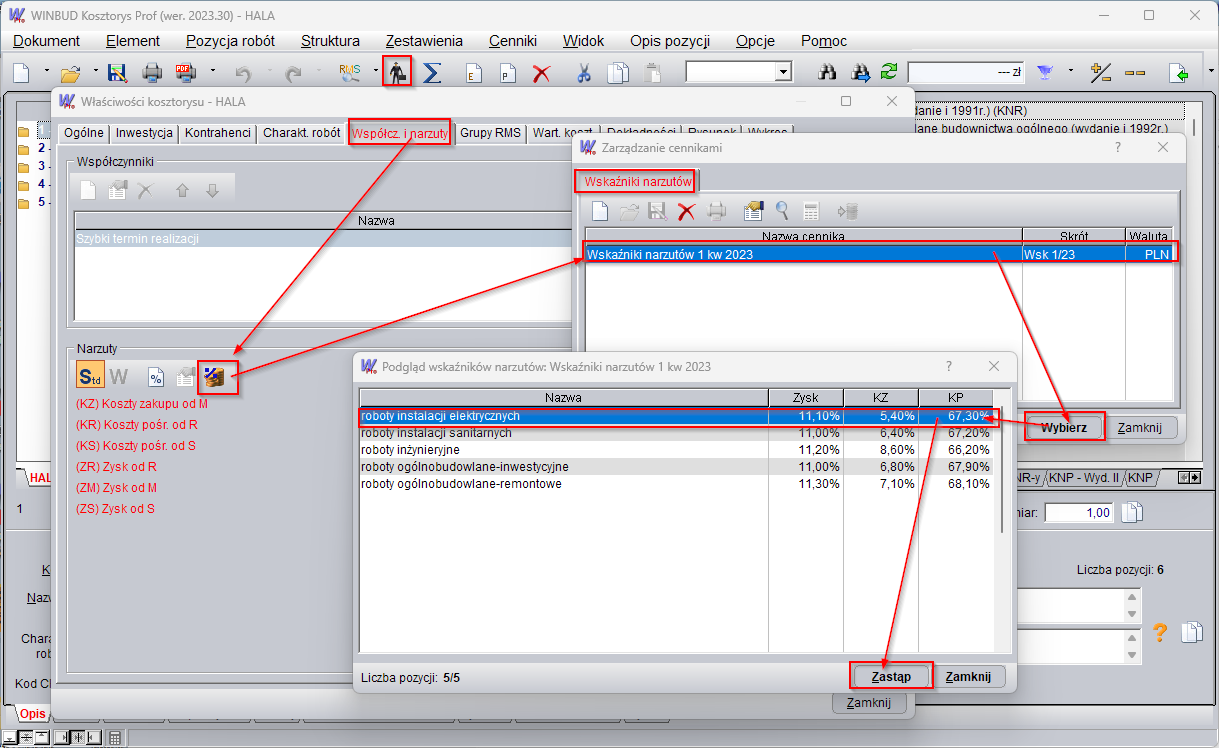1219x748 pixels.
Task: Click the Opis tab at bottom left
Action: (33, 713)
